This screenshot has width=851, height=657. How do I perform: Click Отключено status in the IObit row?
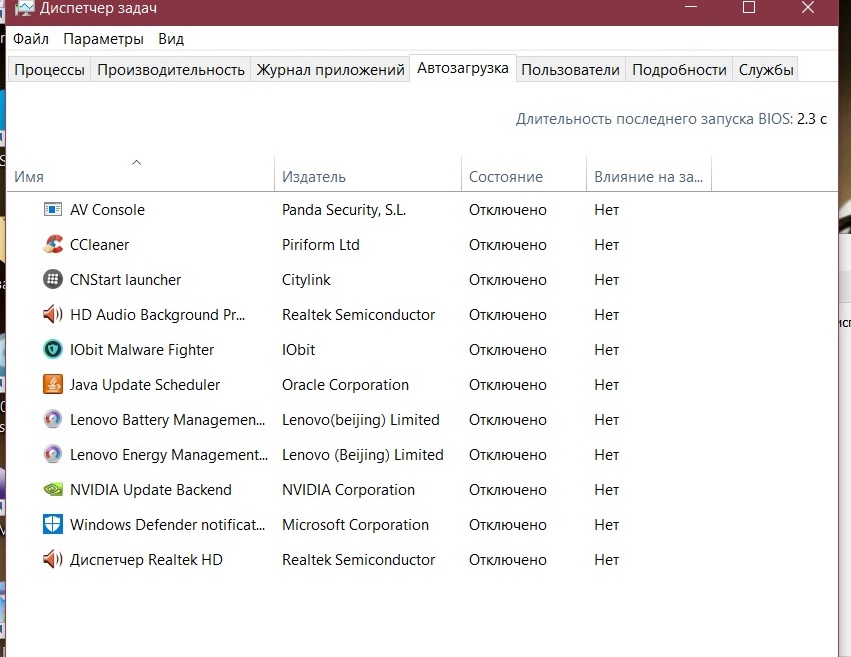[508, 349]
